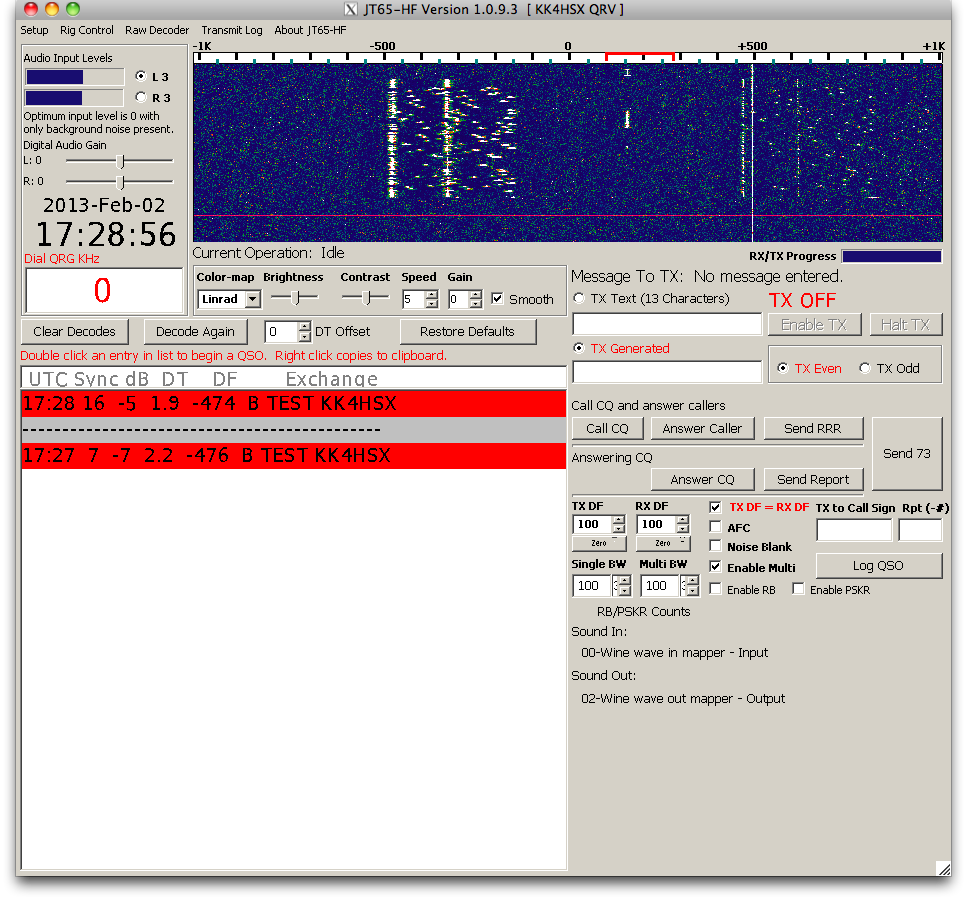
Task: Open the Setup menu
Action: pos(34,30)
